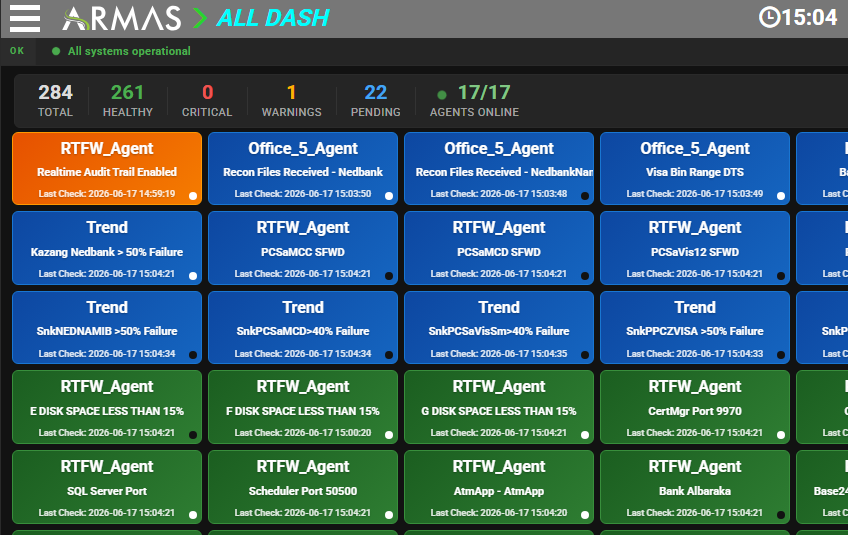Open Recon Files Received - NedbankNam card
Viewport: 848px width, 535px height.
[499, 168]
